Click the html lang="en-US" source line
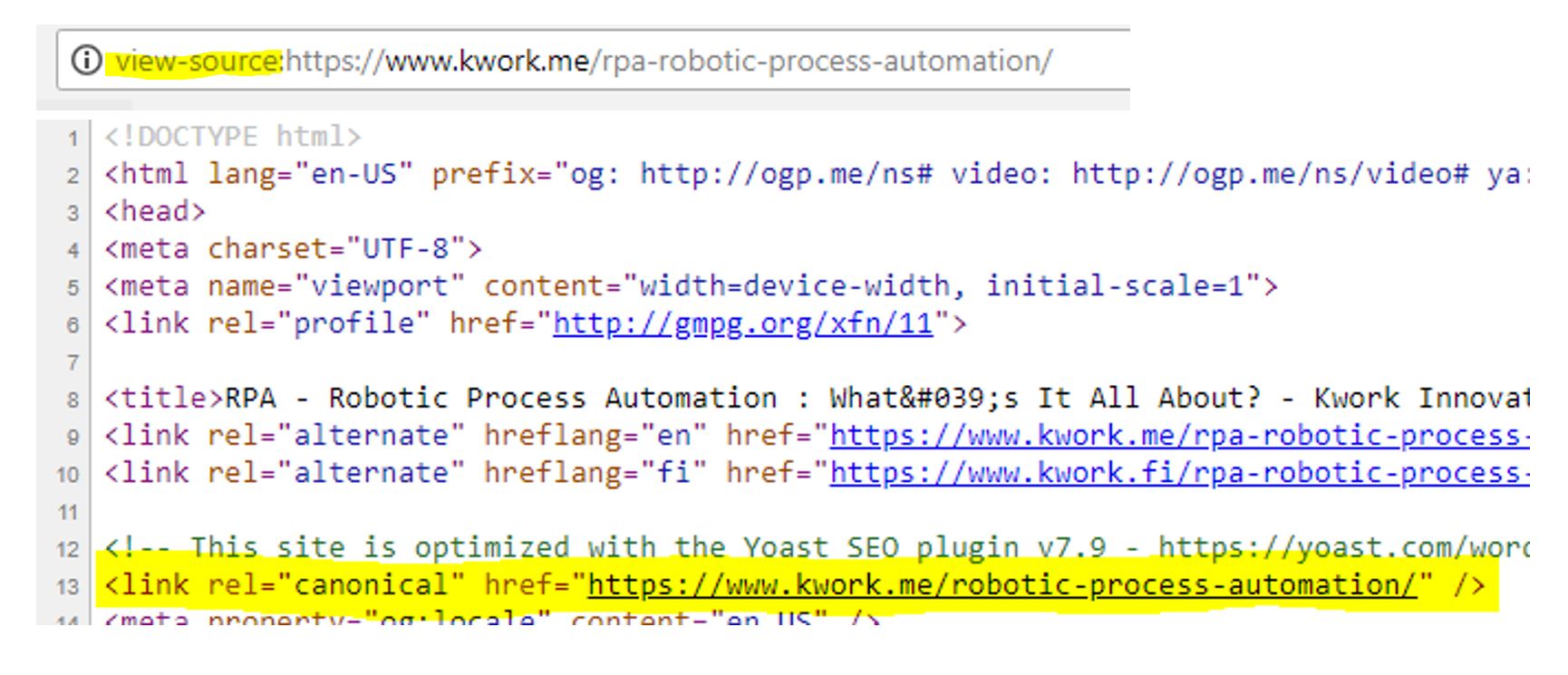The width and height of the screenshot is (1568, 675). pos(817,174)
